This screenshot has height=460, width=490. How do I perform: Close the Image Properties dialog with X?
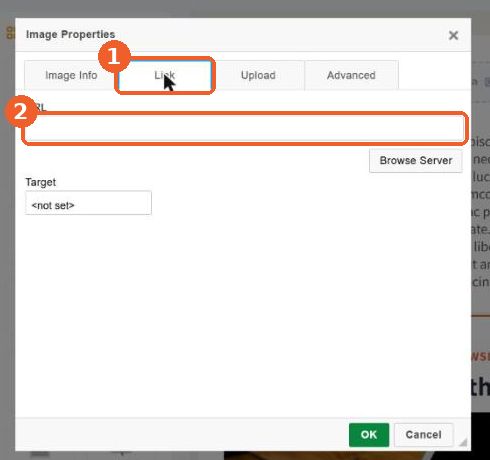pyautogui.click(x=453, y=35)
